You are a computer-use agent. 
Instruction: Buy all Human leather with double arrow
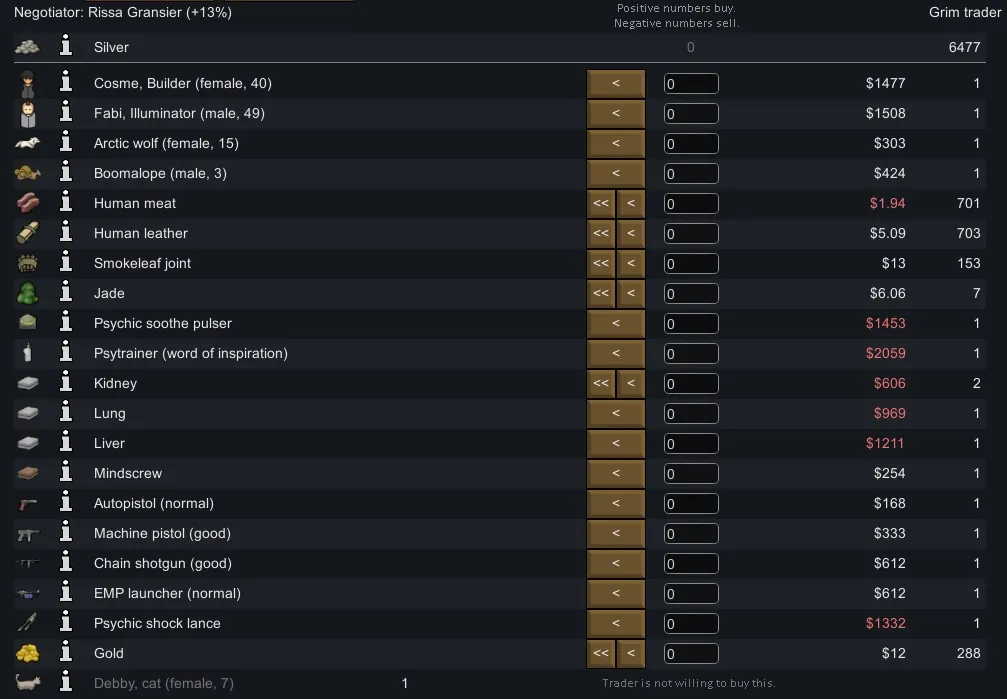click(600, 233)
